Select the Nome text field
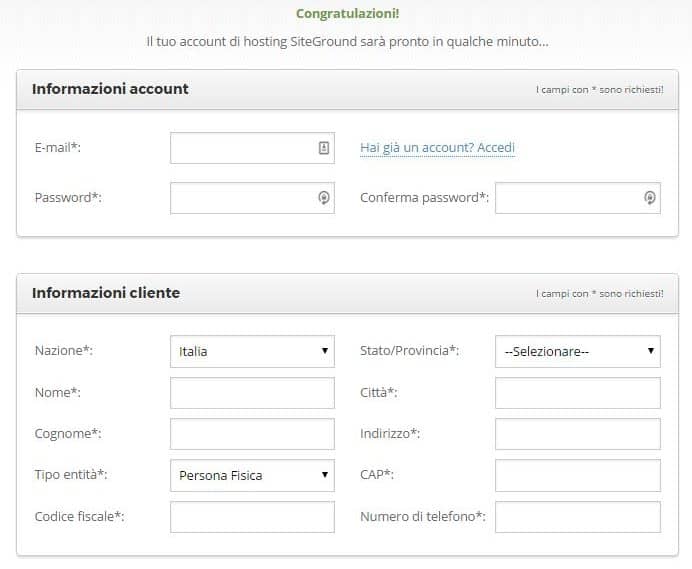Viewport: 692px width, 569px height. click(x=252, y=392)
